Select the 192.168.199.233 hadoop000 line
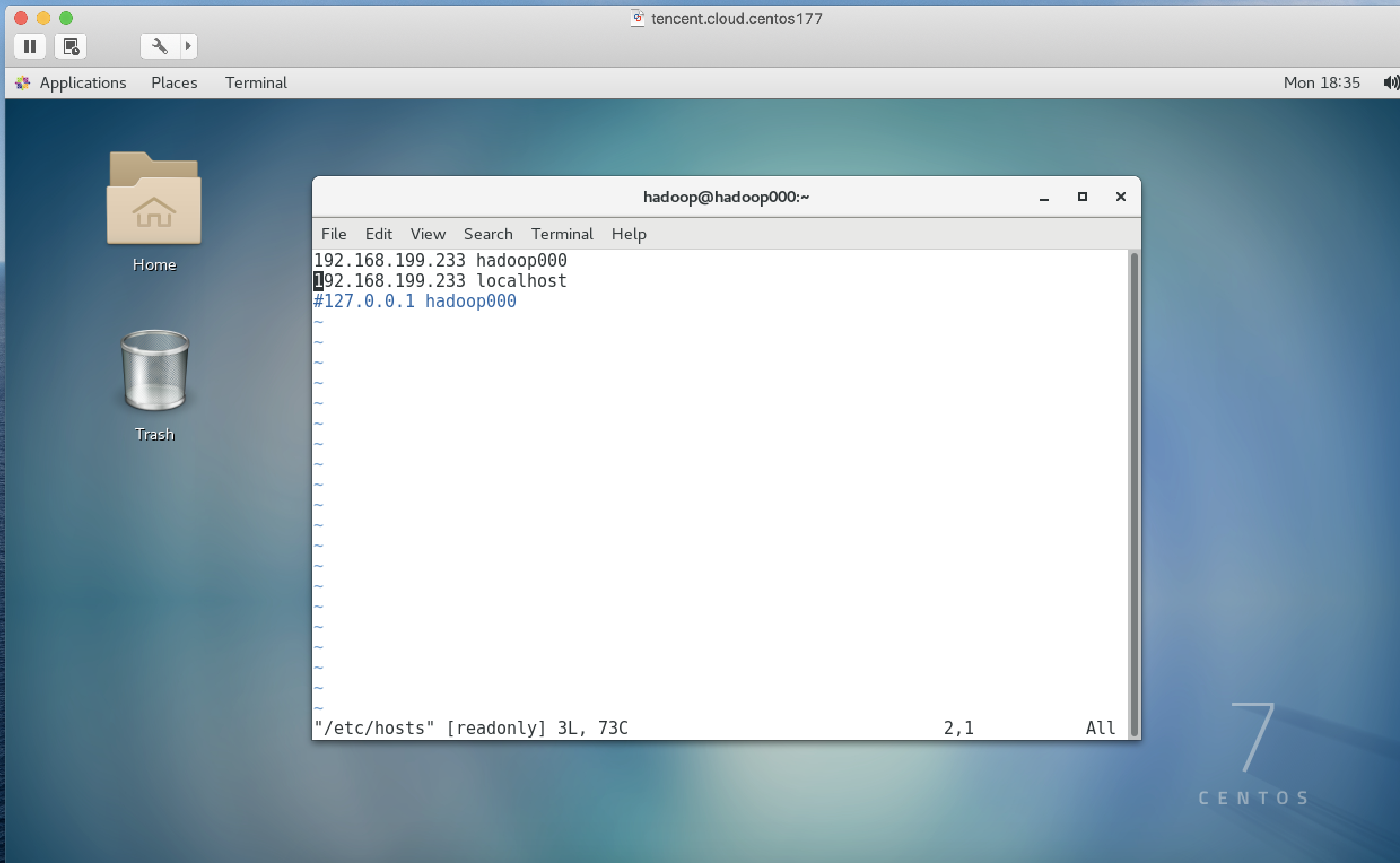Viewport: 1400px width, 863px height. 441,260
